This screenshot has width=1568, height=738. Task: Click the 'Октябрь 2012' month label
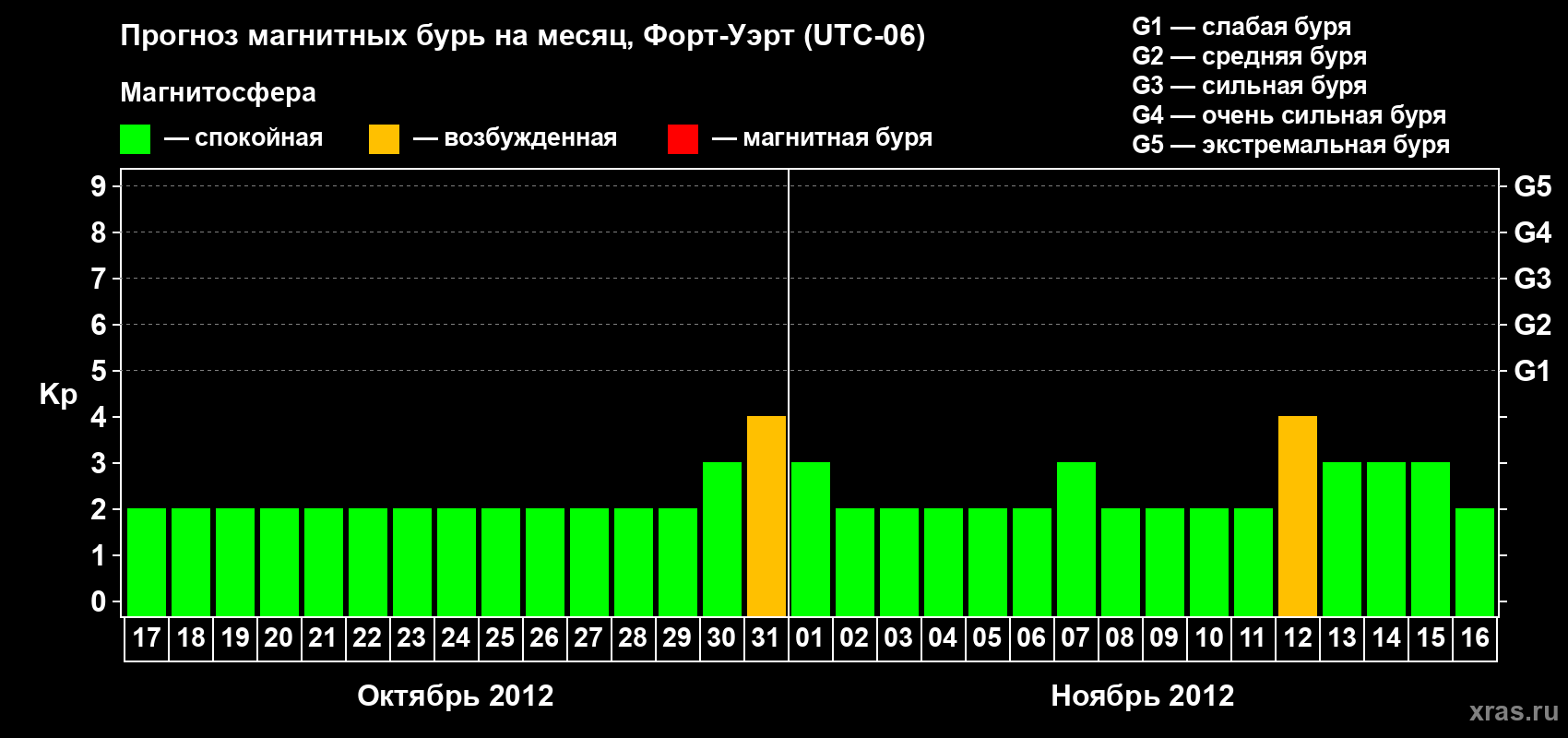click(456, 696)
